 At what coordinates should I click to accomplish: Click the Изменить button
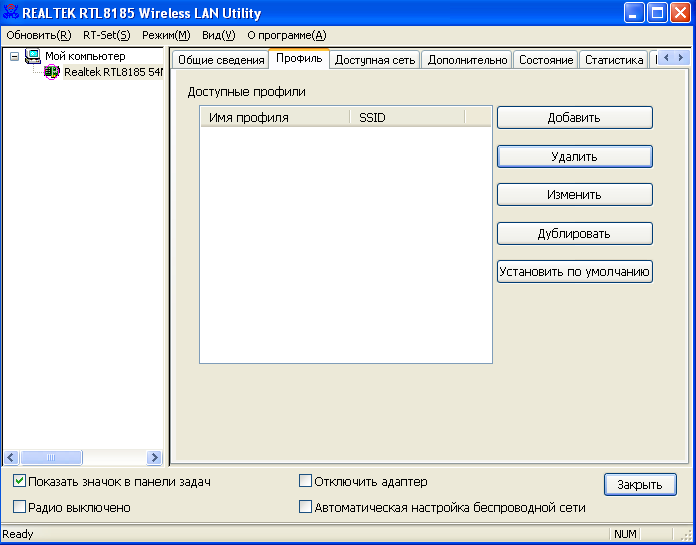574,194
